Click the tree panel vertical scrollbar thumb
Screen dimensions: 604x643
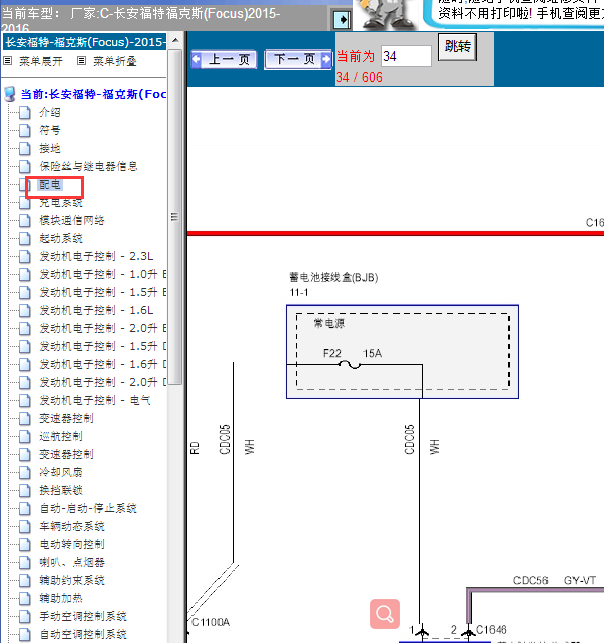(175, 217)
